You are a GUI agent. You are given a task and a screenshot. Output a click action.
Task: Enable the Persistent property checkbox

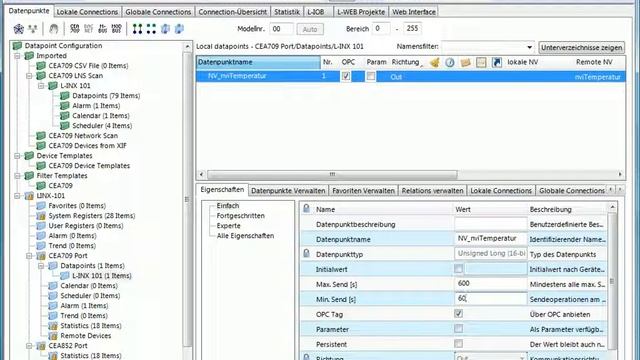(458, 344)
